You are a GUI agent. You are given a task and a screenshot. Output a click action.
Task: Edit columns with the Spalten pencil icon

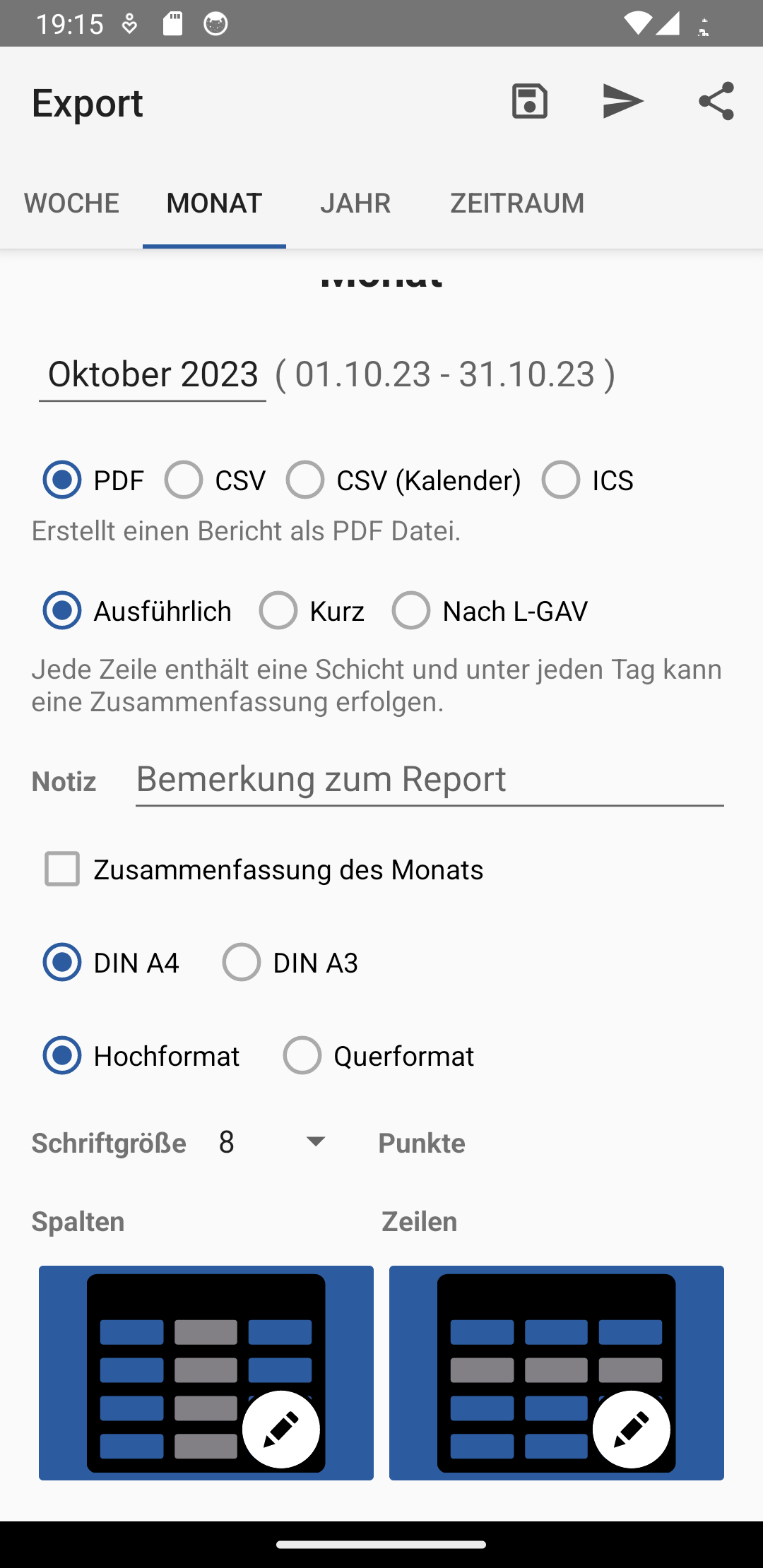(280, 1429)
